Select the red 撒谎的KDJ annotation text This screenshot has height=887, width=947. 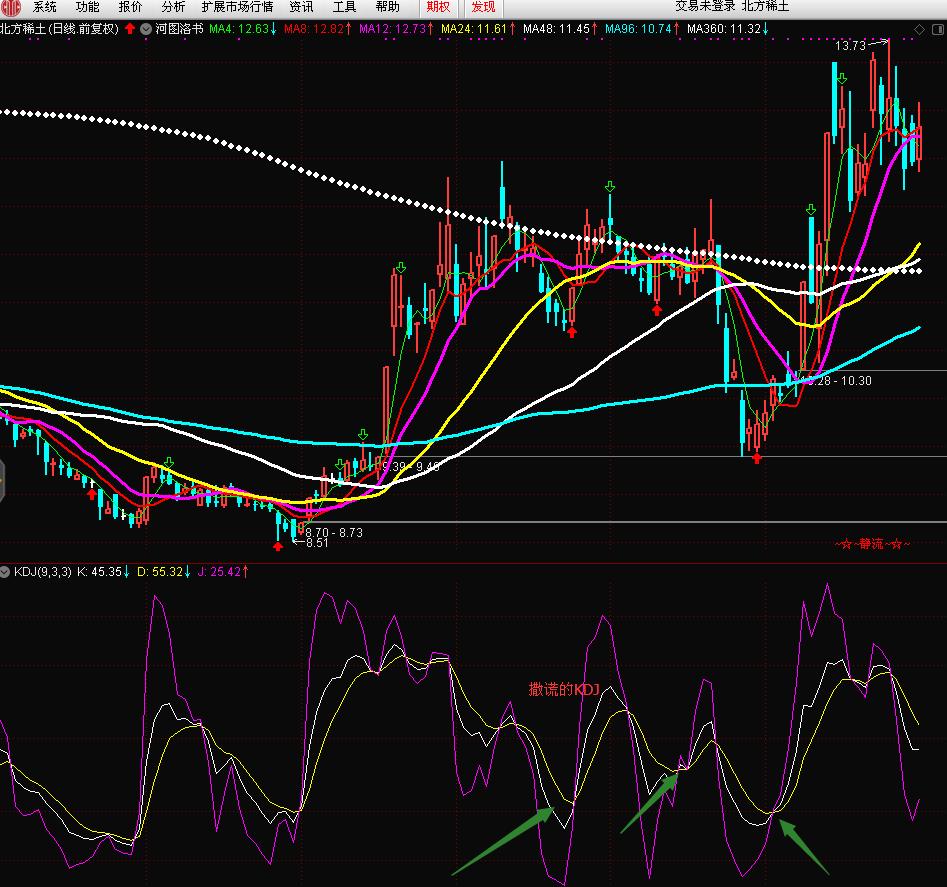562,689
